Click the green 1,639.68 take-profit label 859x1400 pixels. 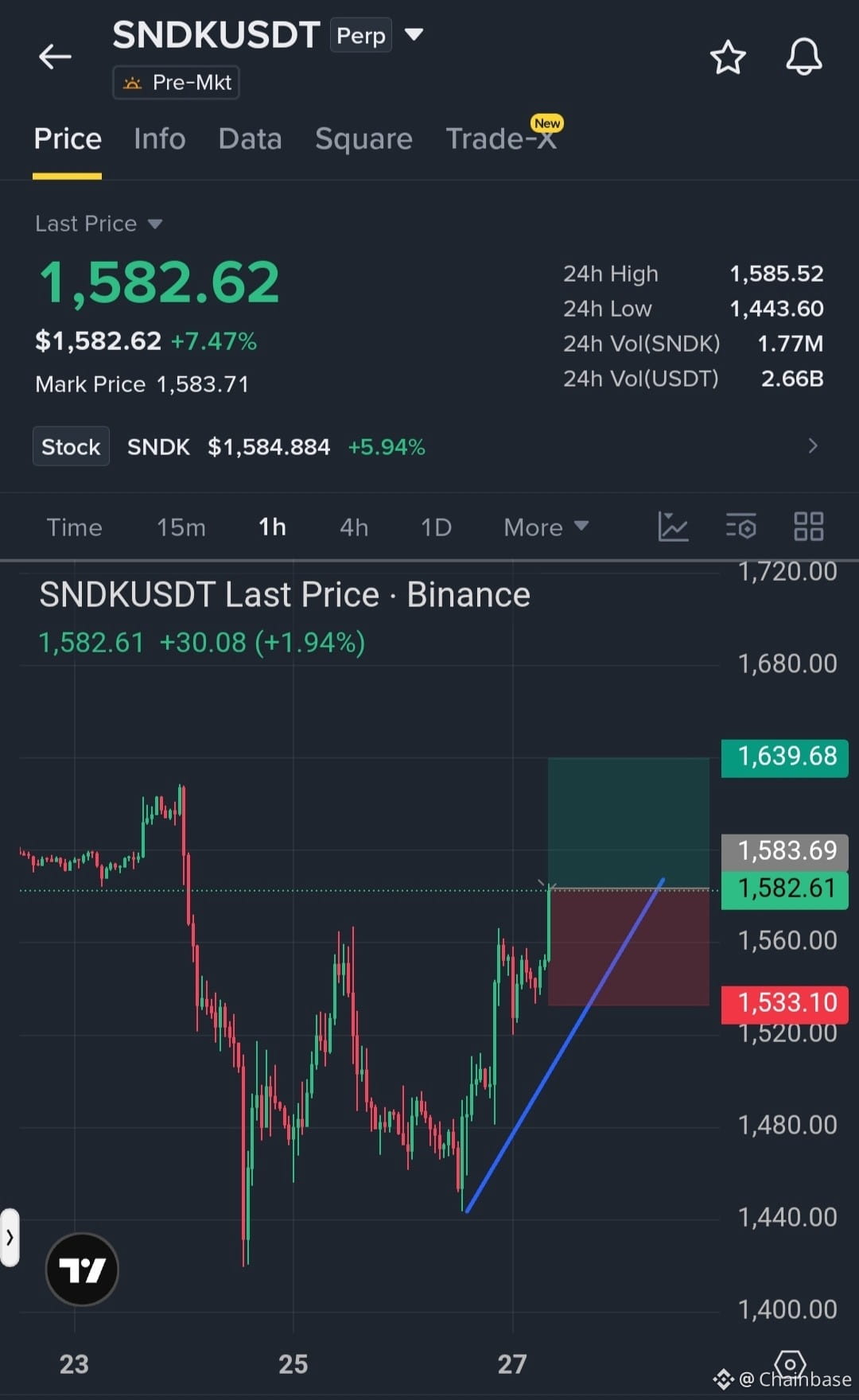[784, 758]
